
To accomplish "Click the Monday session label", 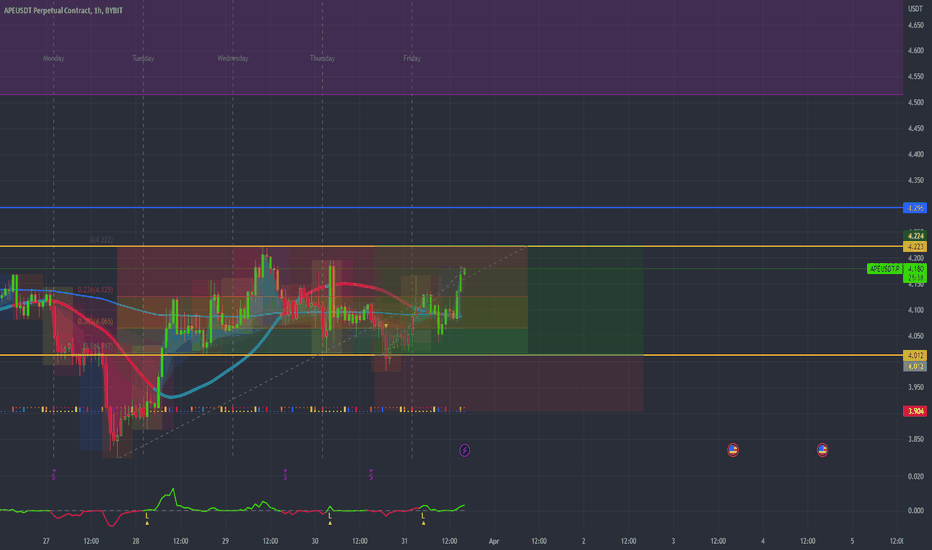I will point(53,58).
